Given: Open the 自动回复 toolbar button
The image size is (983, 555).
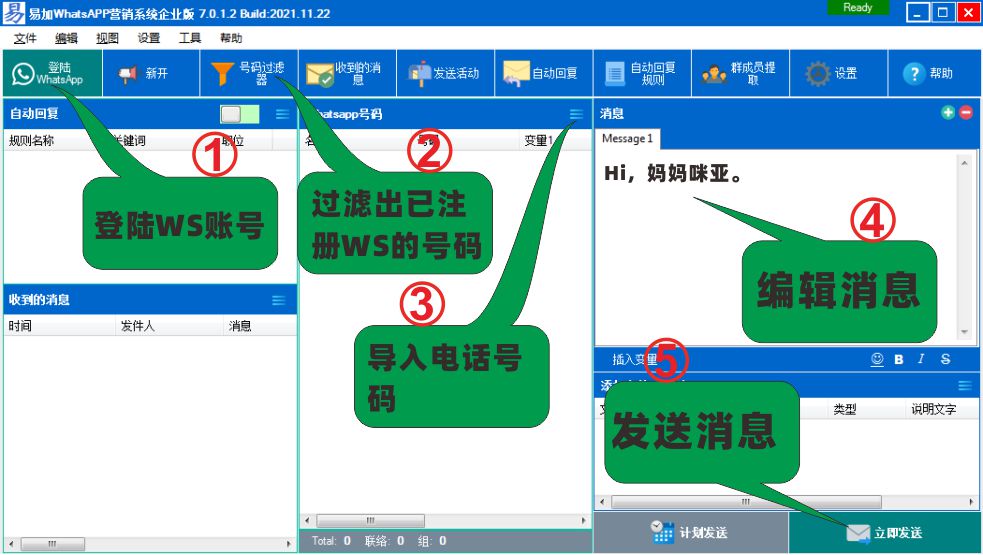Looking at the screenshot, I should coord(543,73).
